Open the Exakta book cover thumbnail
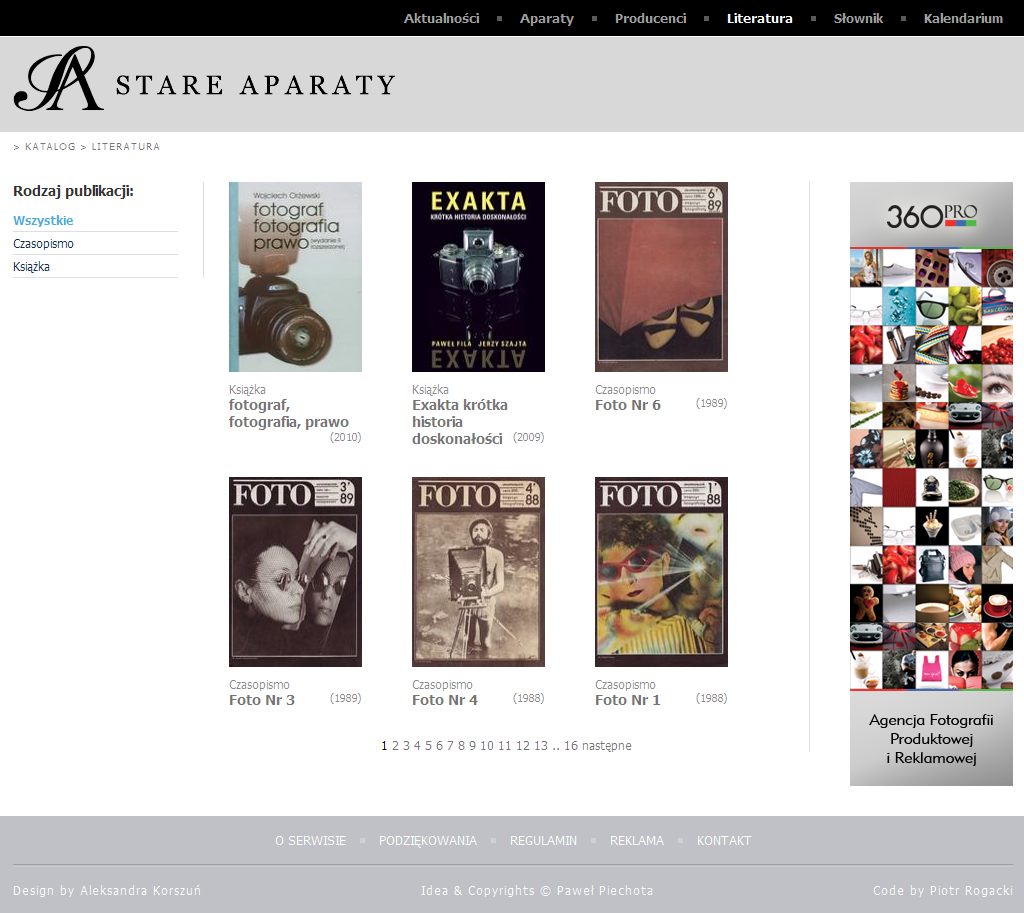This screenshot has height=913, width=1024. coord(478,277)
